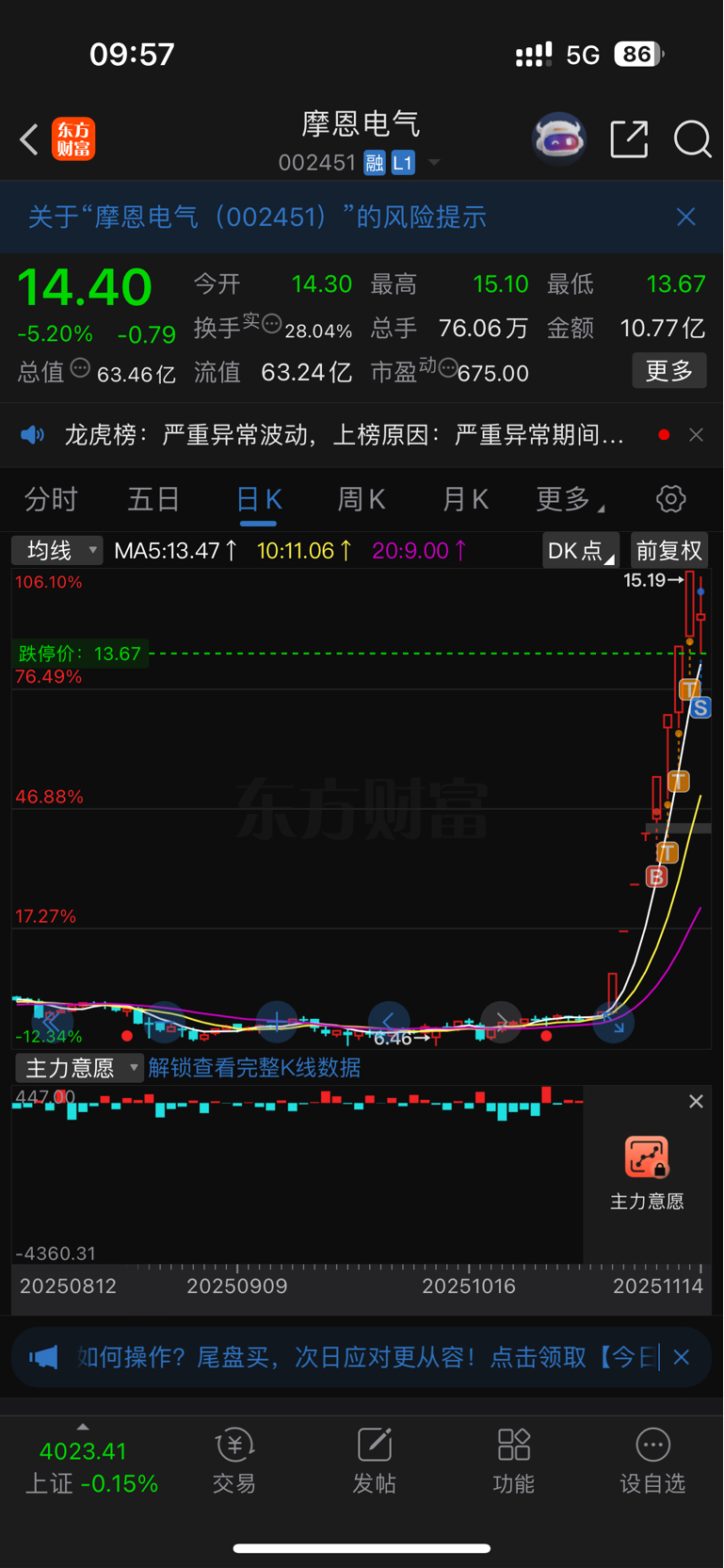Open the 发帖 post button
The height and width of the screenshot is (1568, 724).
pyautogui.click(x=374, y=1461)
